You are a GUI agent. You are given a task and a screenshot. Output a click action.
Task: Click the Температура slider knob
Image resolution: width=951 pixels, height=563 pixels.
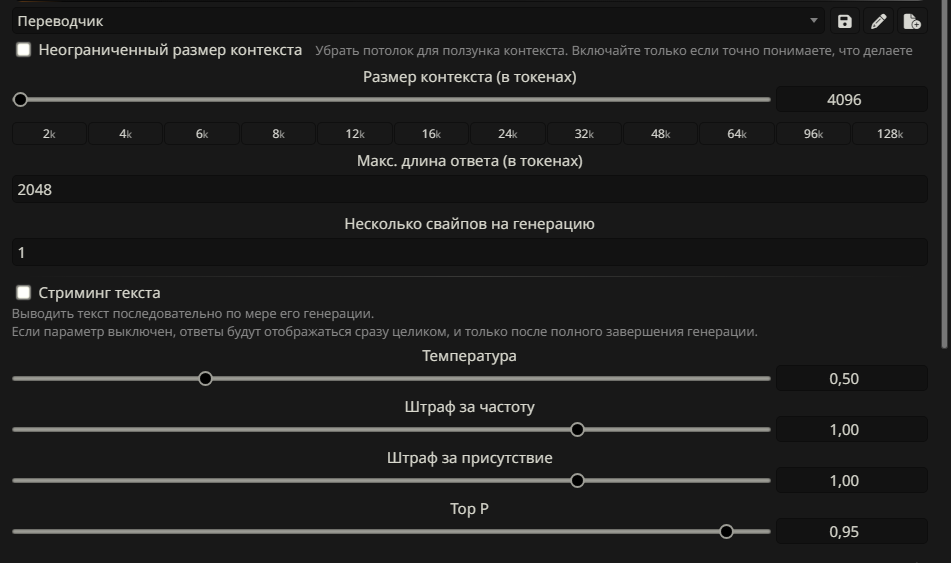coord(206,379)
